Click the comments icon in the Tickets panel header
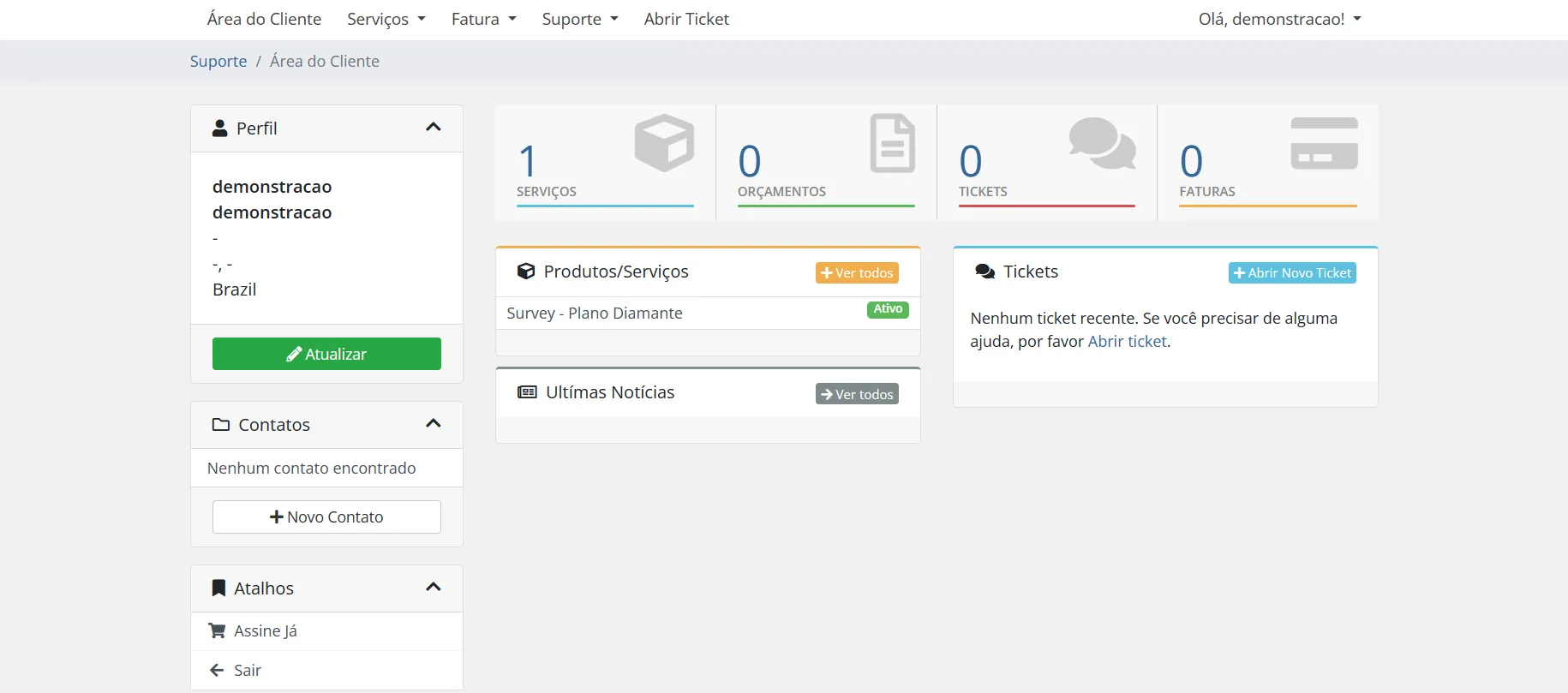The width and height of the screenshot is (1568, 693). (985, 272)
